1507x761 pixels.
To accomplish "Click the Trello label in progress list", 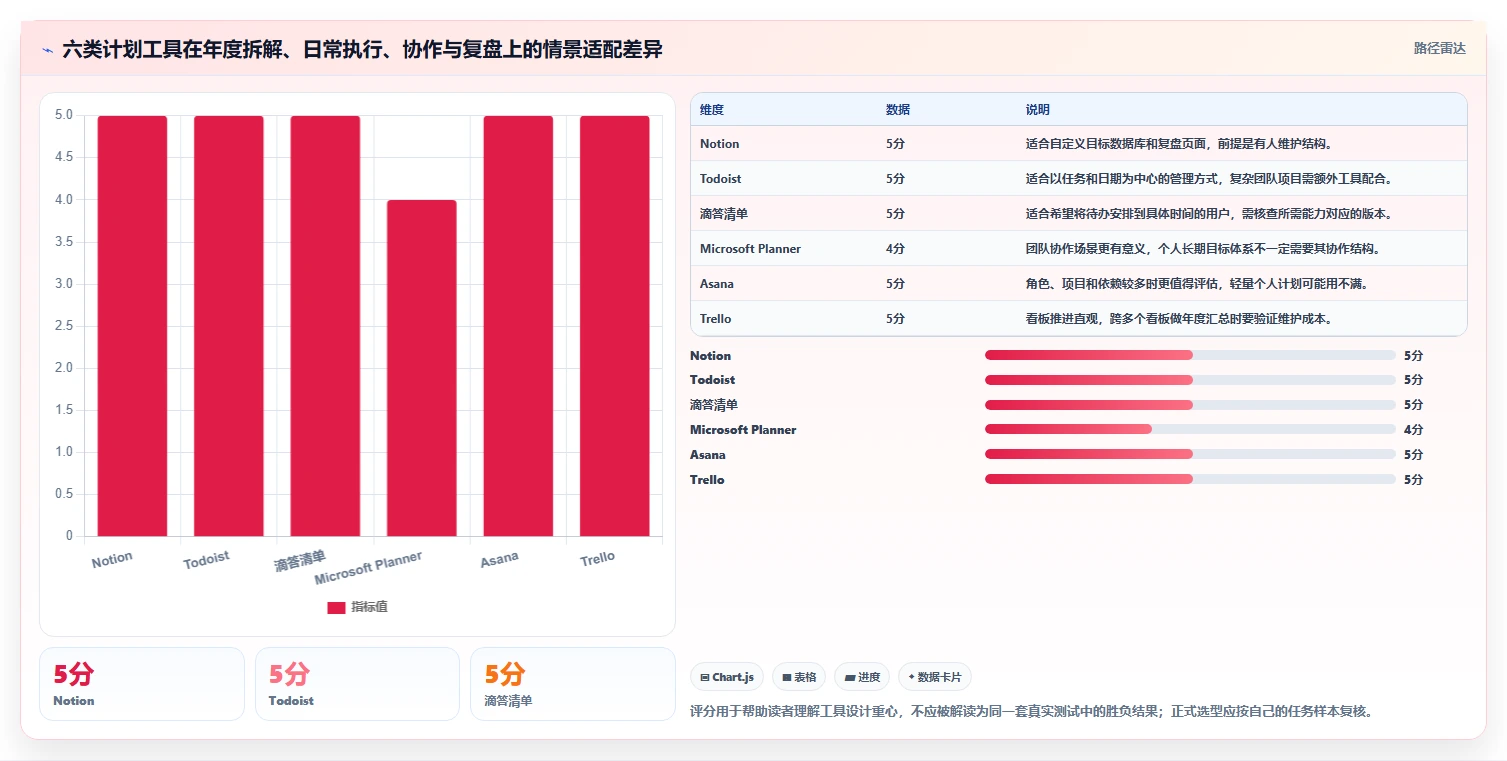I will [707, 480].
